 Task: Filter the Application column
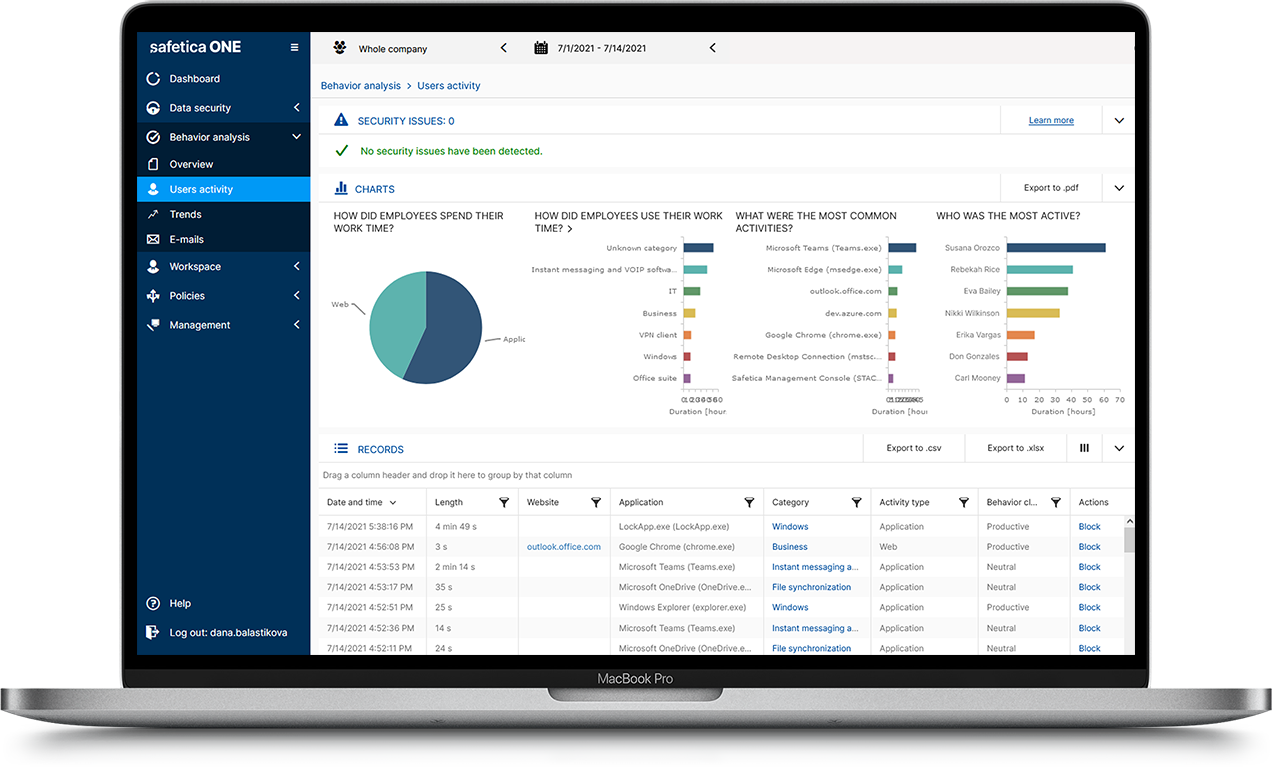click(749, 502)
